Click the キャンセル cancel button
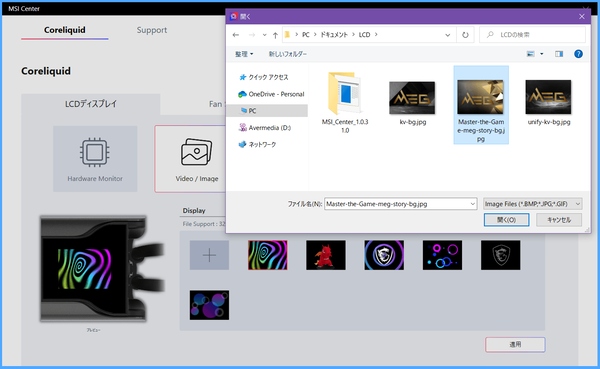The width and height of the screenshot is (600, 369). coord(559,220)
